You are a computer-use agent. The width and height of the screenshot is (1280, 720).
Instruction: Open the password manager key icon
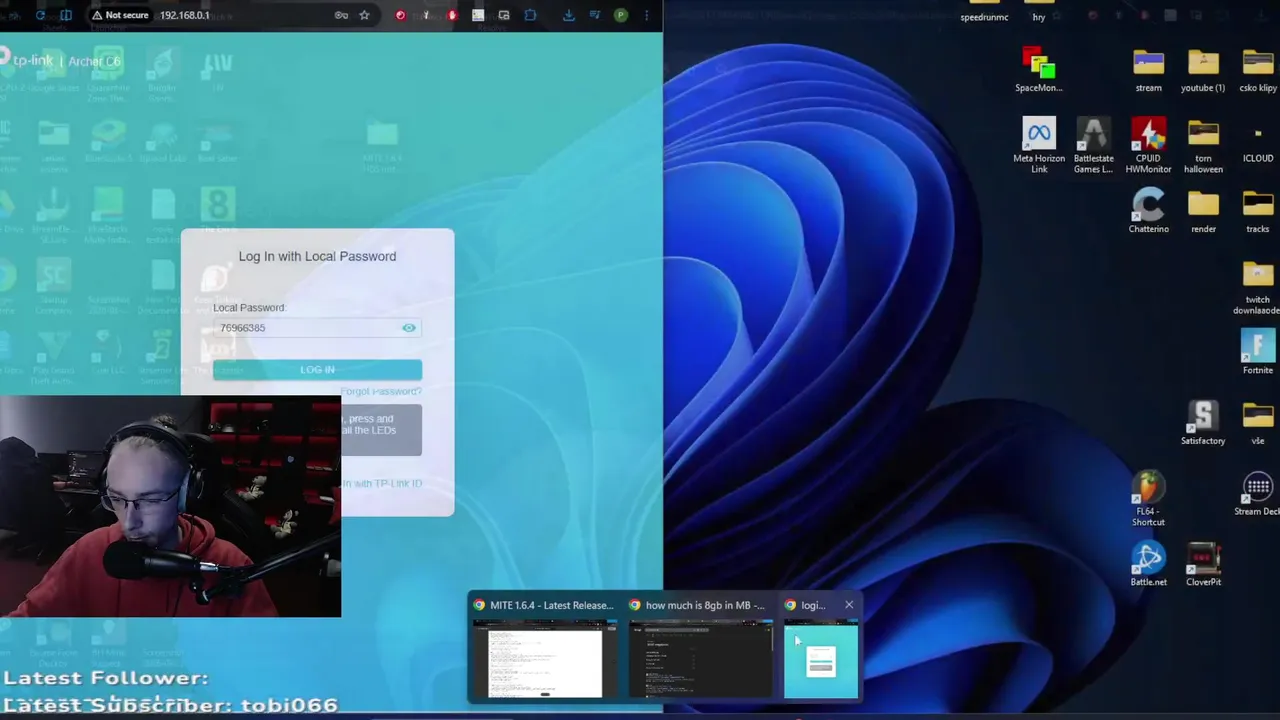click(341, 15)
